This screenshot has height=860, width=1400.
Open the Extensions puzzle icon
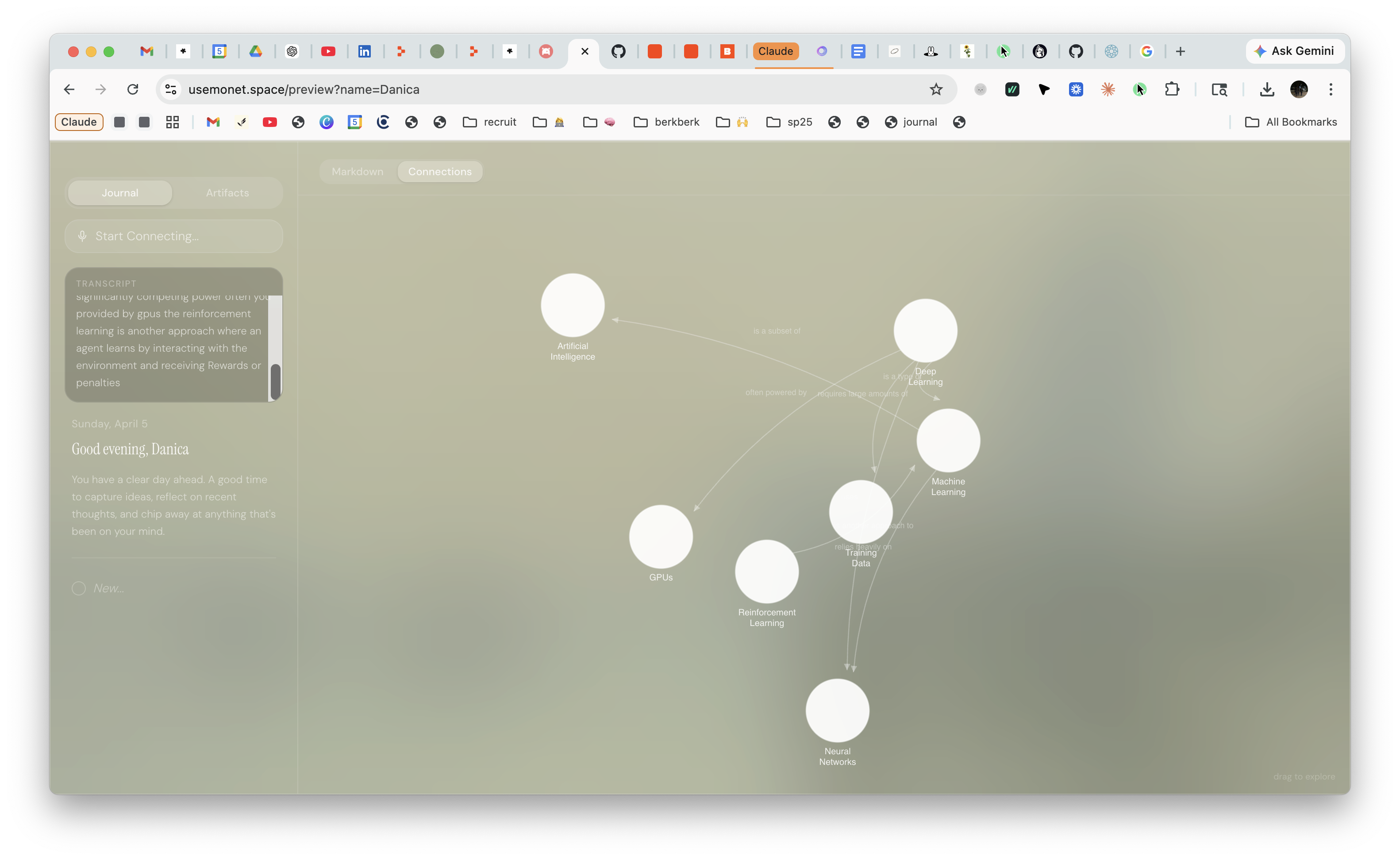click(1172, 89)
